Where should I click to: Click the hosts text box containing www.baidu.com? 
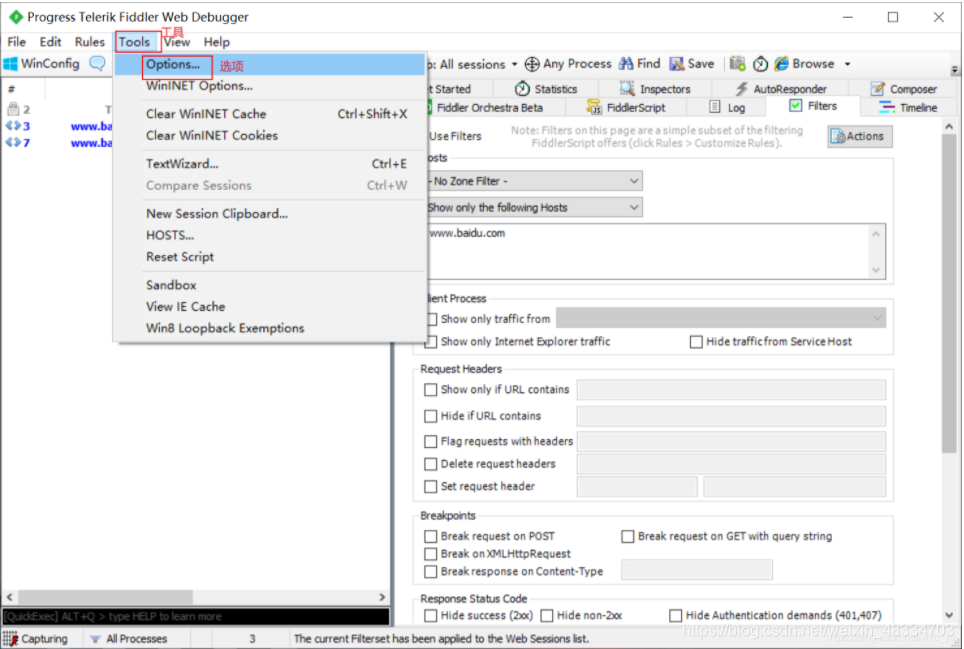tap(656, 251)
